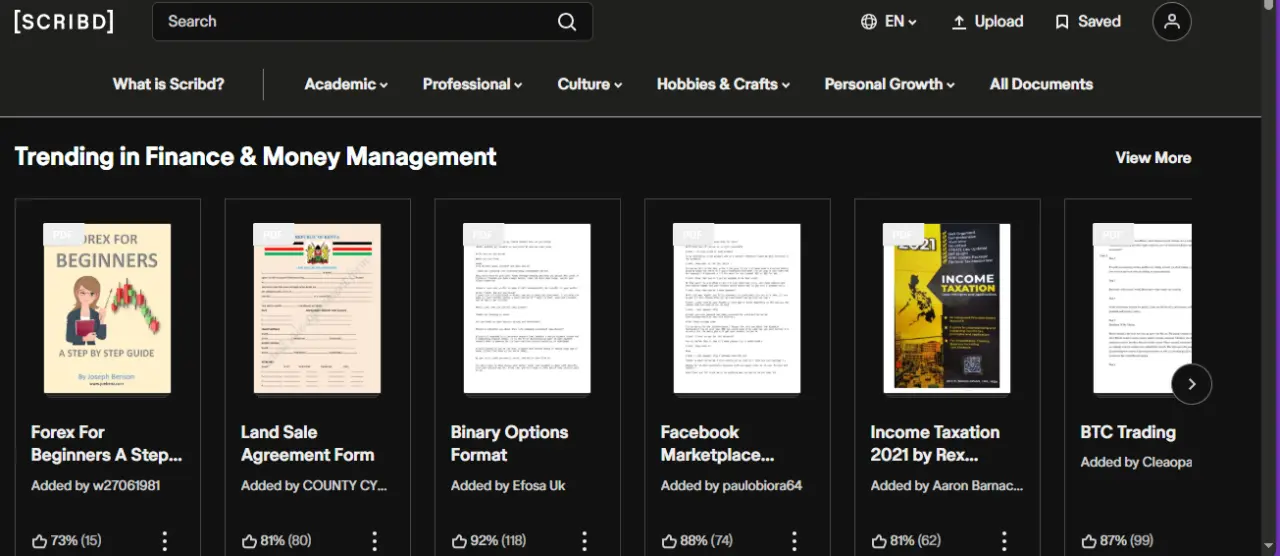The height and width of the screenshot is (556, 1280).
Task: Open All Documents
Action: click(1041, 84)
